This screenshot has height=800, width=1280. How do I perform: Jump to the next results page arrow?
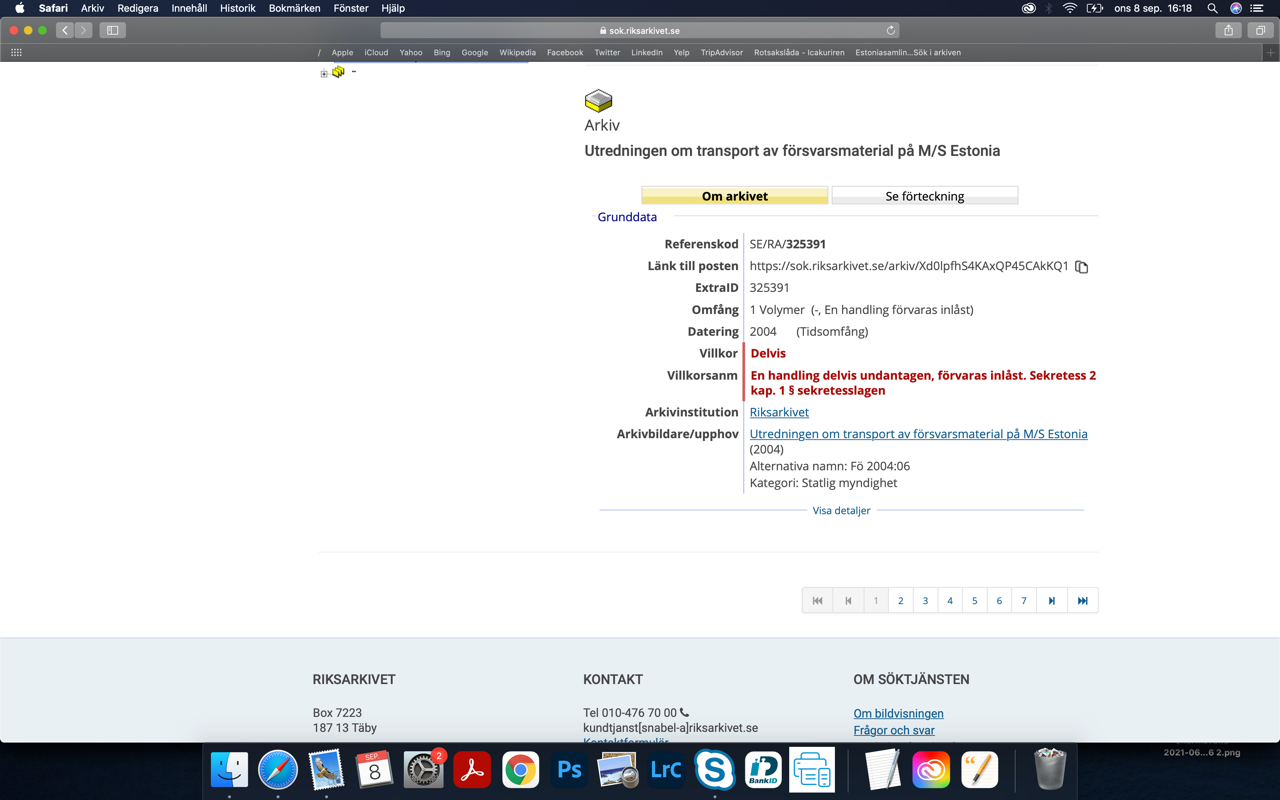click(x=1051, y=601)
